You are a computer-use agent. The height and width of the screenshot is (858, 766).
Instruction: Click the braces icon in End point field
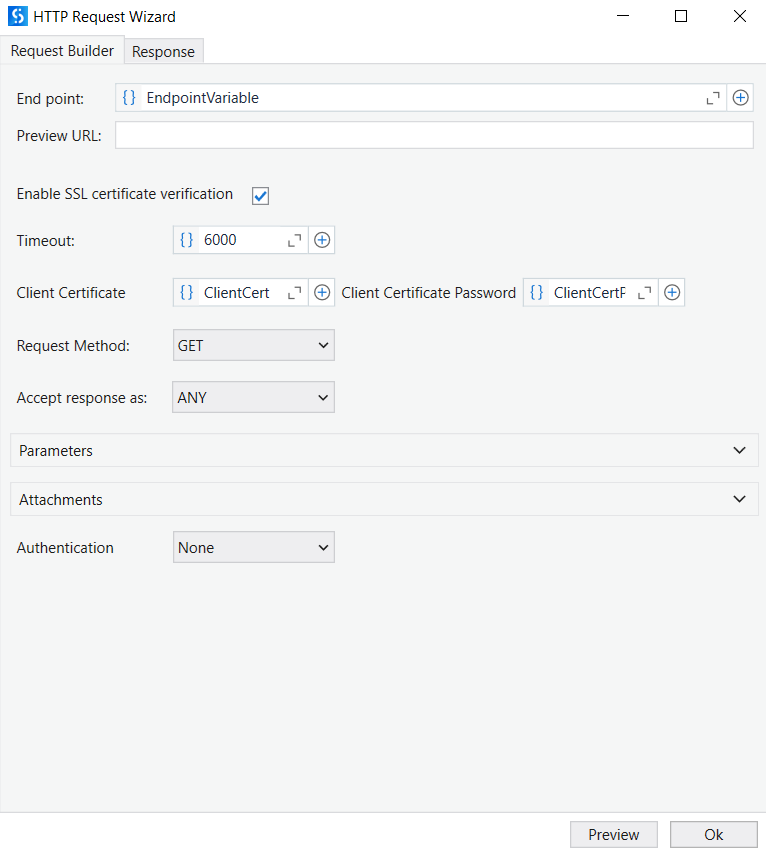pos(129,98)
